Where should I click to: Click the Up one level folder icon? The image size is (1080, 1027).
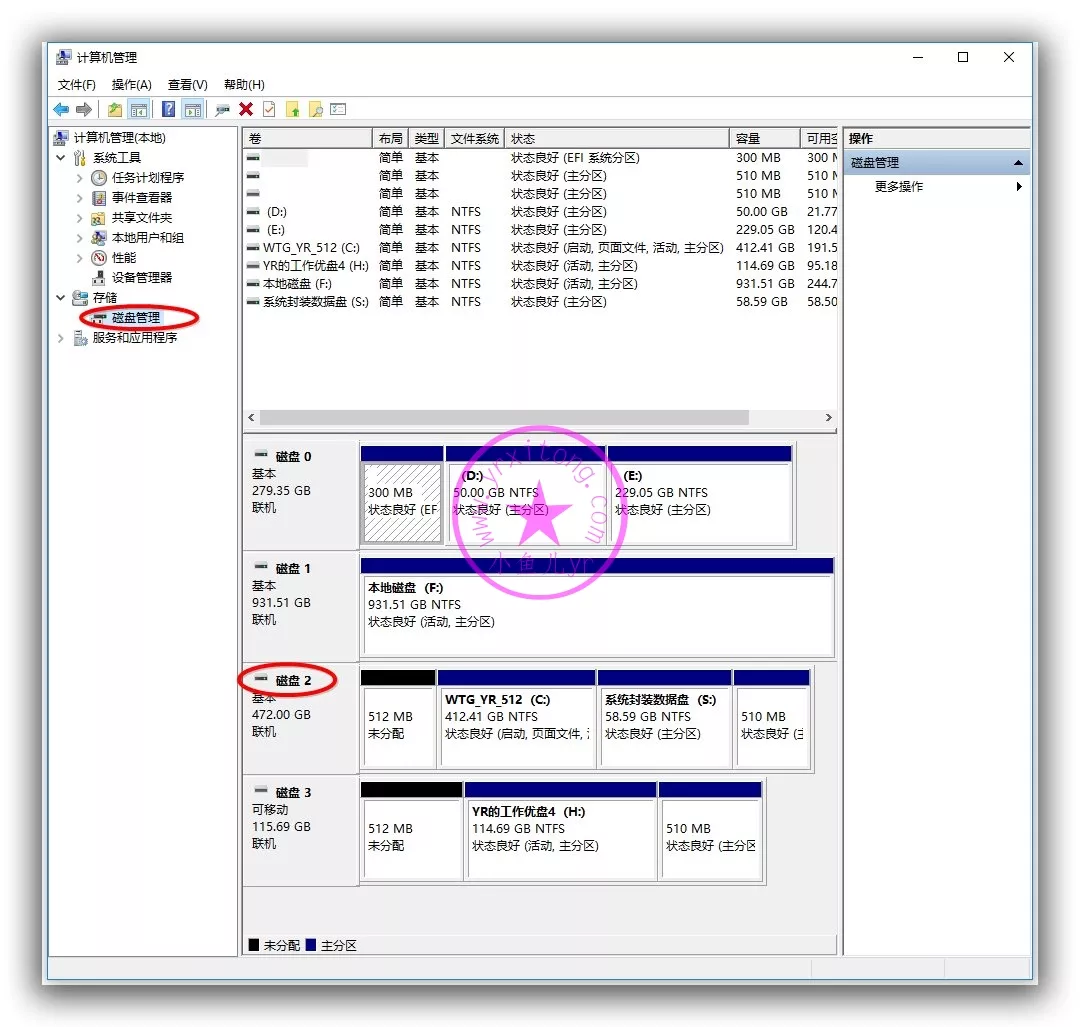tap(115, 110)
